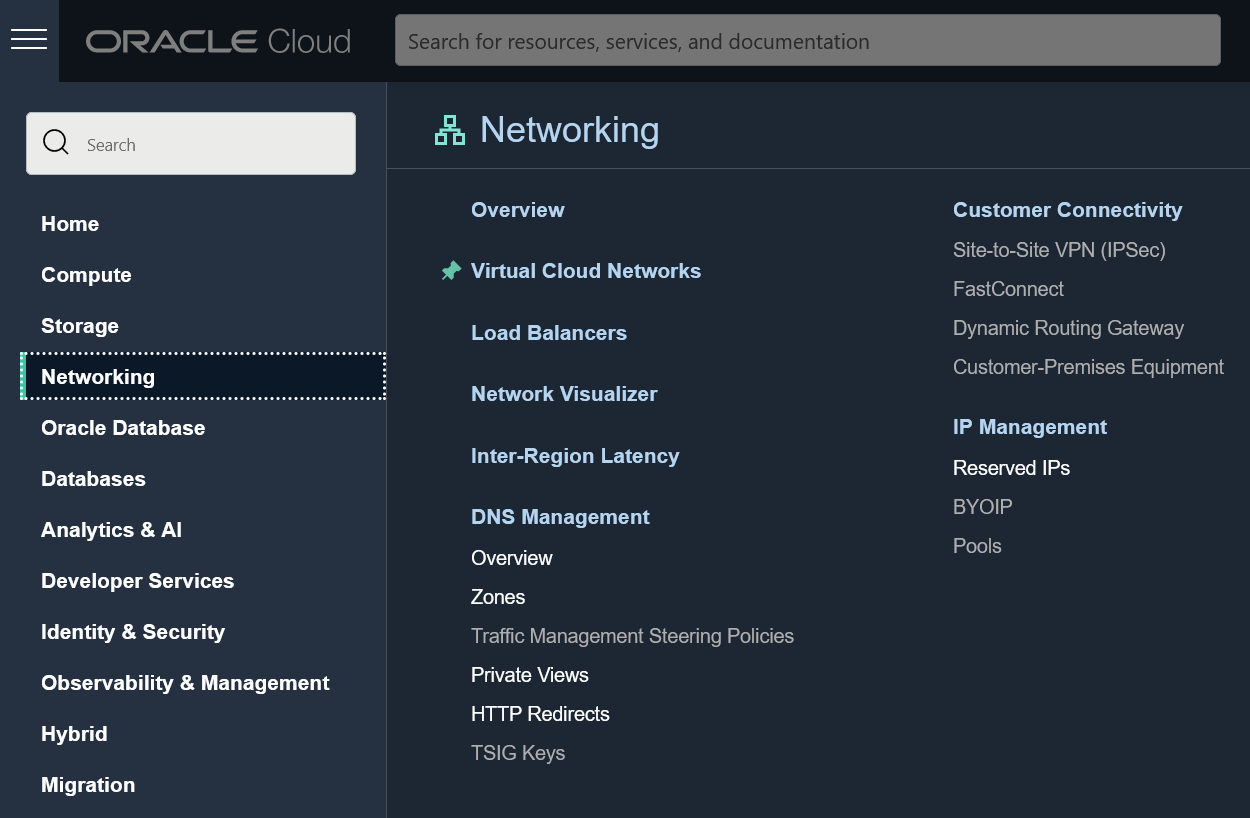Click the magnifier icon in sidebar search
The width and height of the screenshot is (1250, 818).
tap(57, 143)
